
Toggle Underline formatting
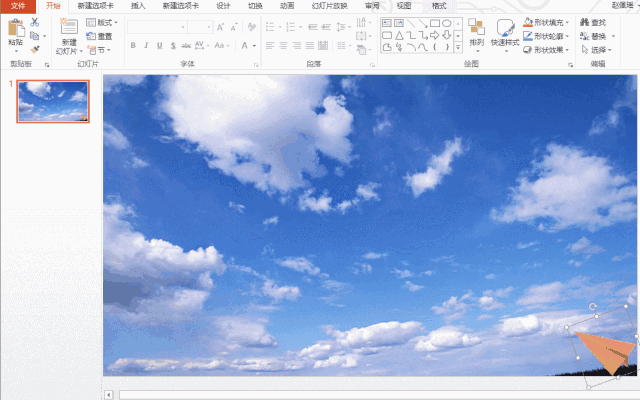coord(160,46)
